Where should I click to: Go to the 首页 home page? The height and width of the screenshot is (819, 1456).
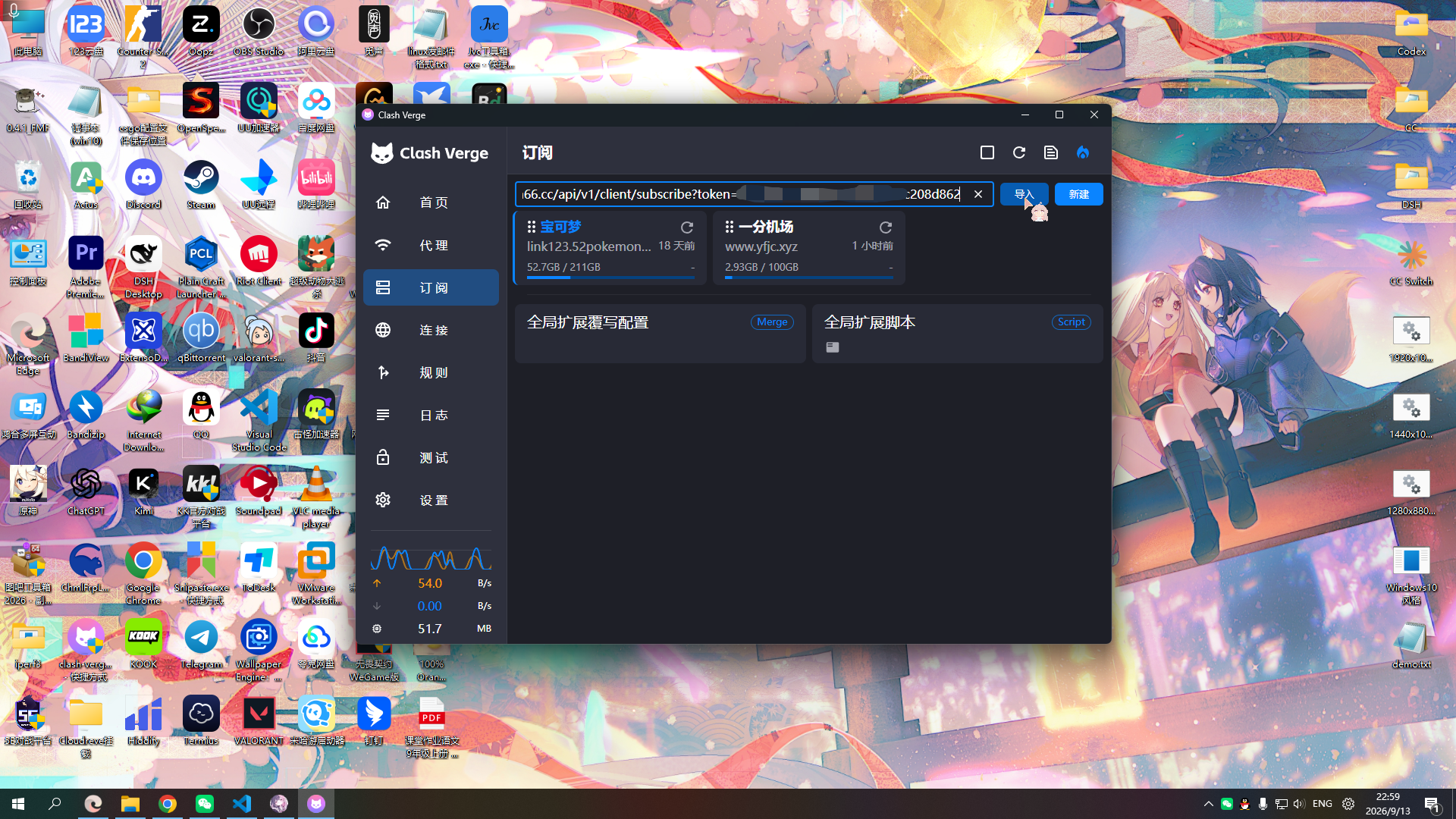click(x=431, y=202)
